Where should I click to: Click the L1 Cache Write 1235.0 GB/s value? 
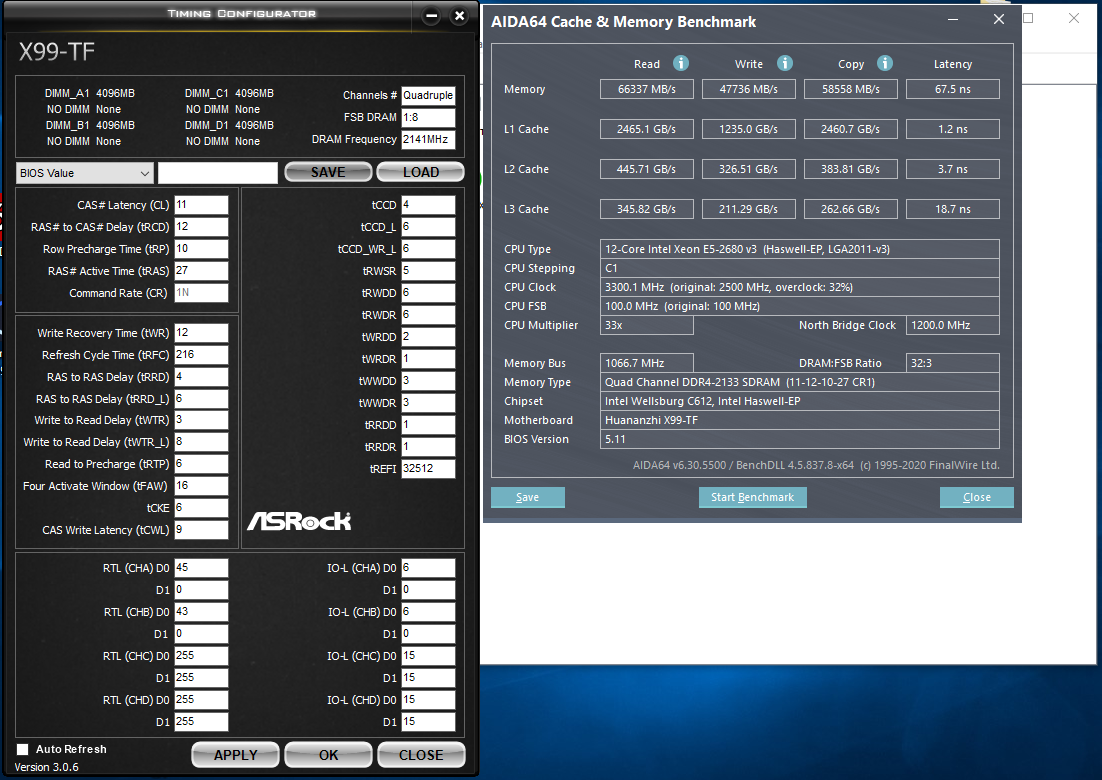coord(748,129)
